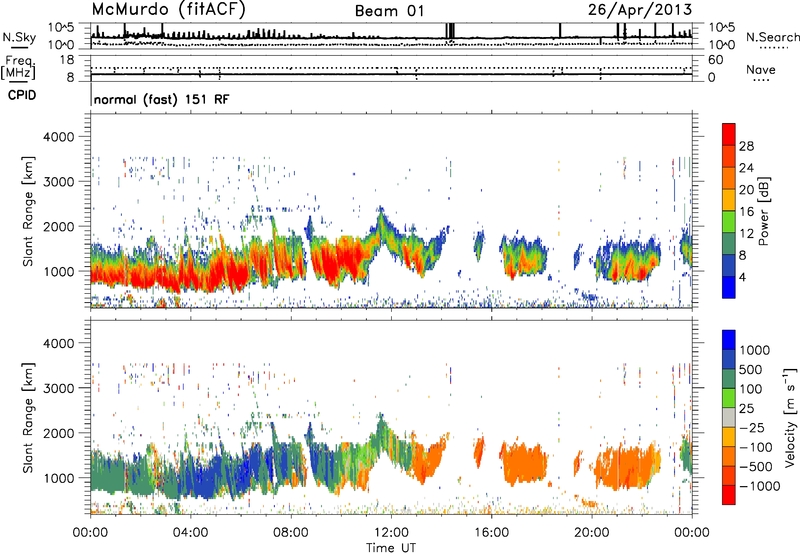Click the '4000' tick on power panel
Screen dimensions: 800x554
(58, 137)
